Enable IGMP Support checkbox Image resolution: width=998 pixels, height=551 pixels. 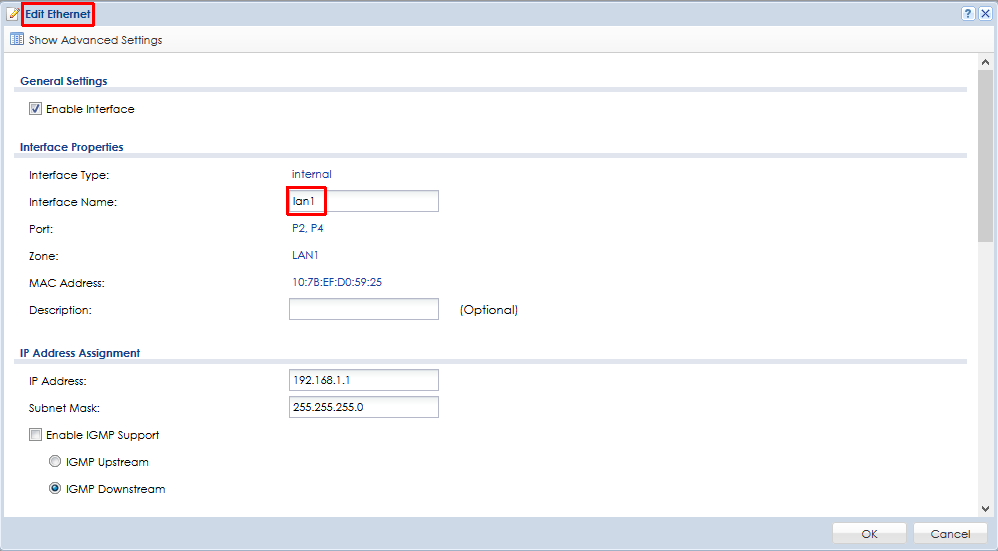point(36,435)
